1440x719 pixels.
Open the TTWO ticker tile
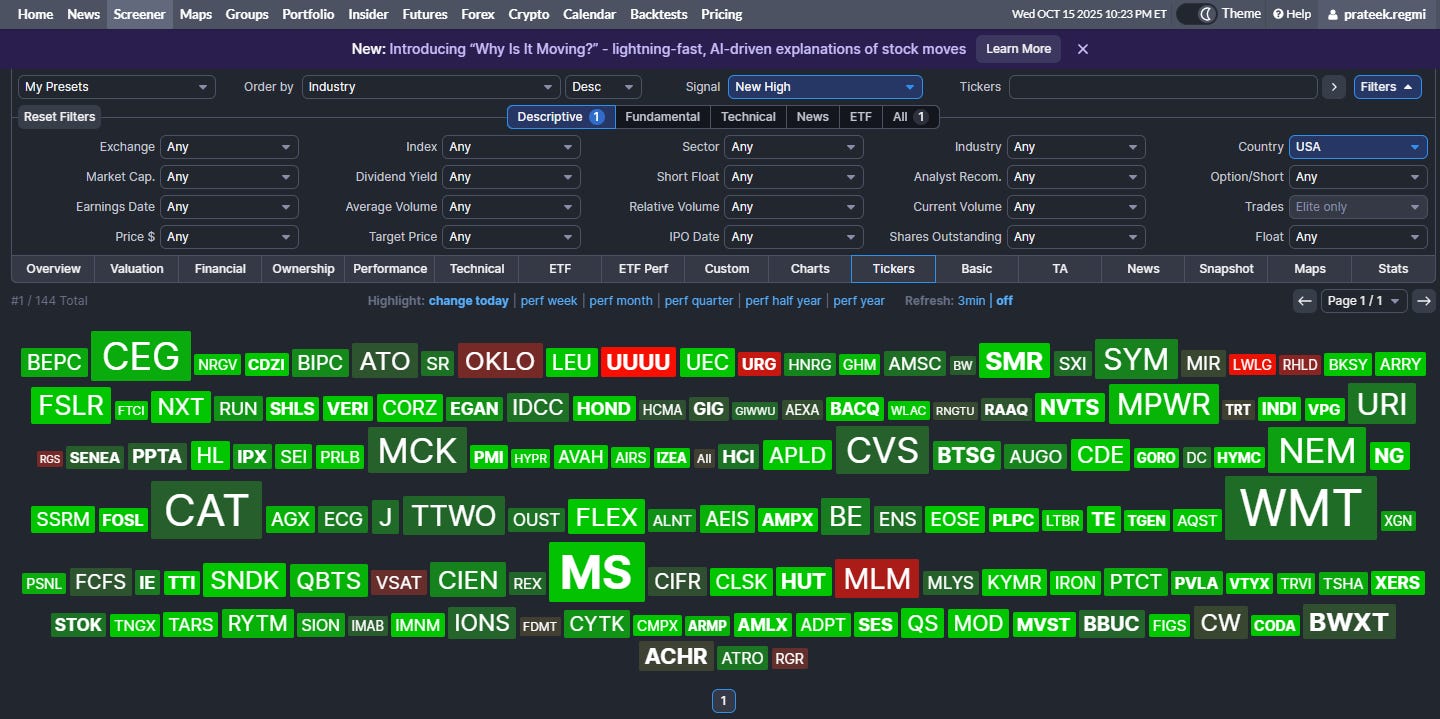pyautogui.click(x=454, y=516)
